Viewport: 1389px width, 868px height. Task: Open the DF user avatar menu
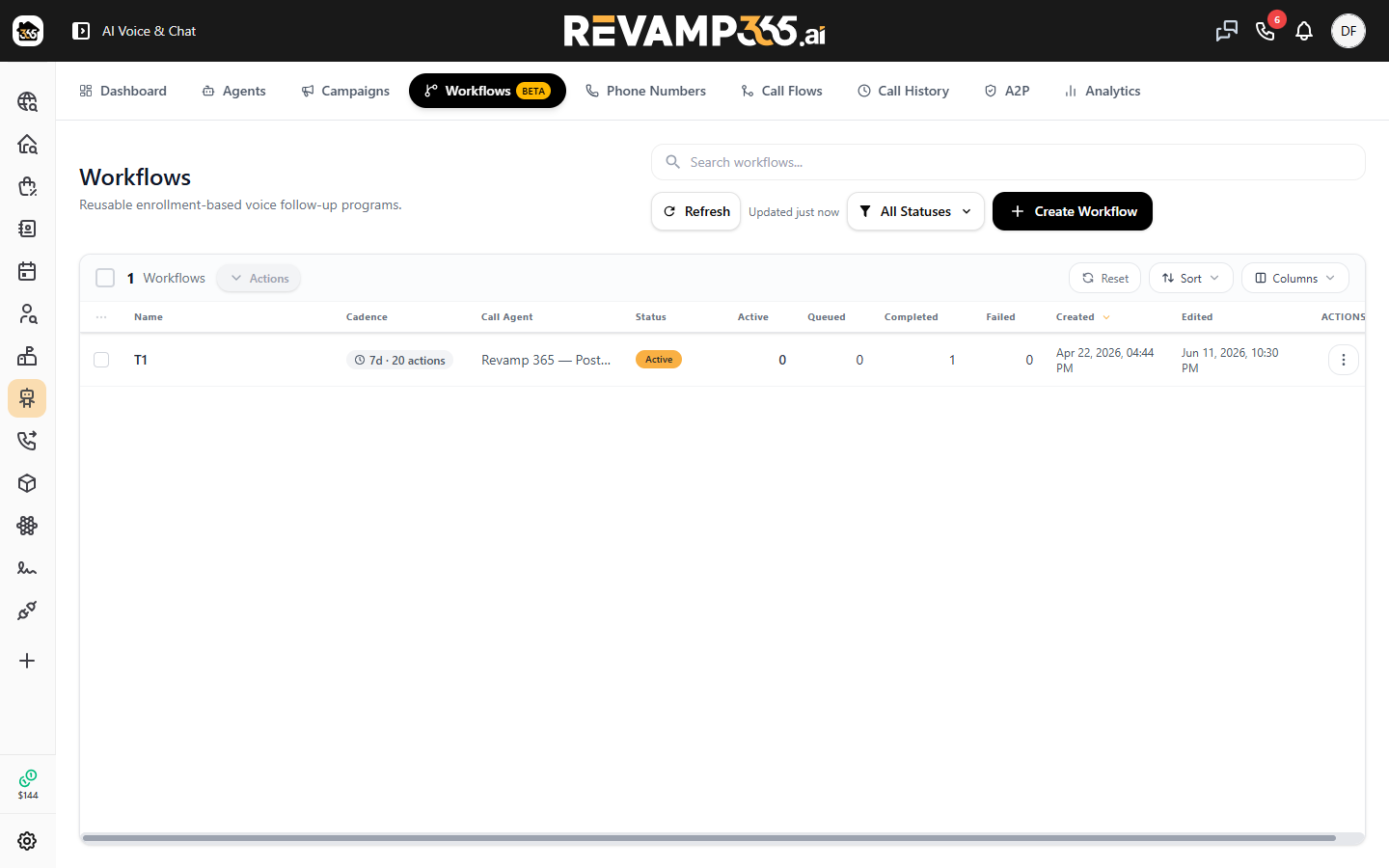(1348, 31)
